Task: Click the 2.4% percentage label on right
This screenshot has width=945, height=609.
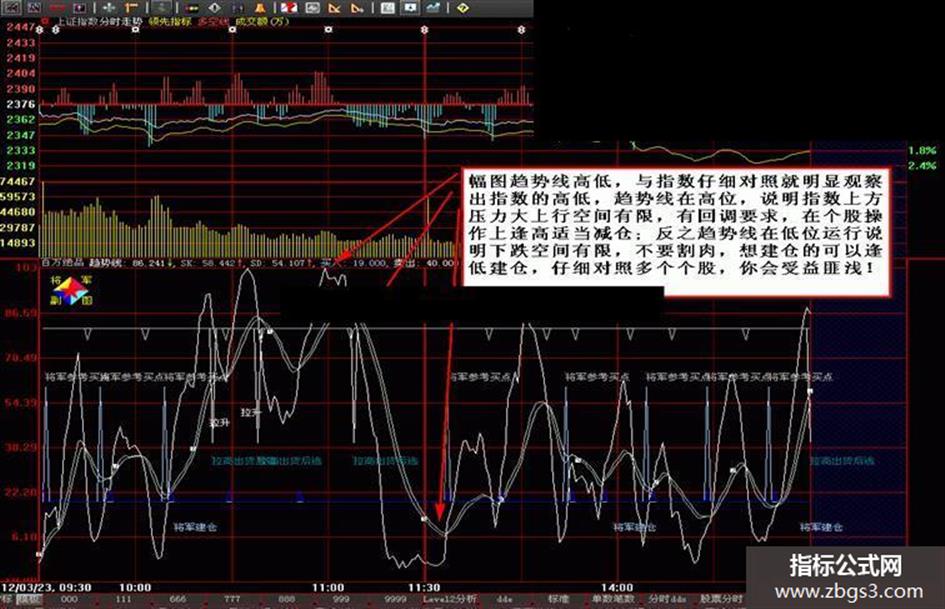Action: coord(922,165)
